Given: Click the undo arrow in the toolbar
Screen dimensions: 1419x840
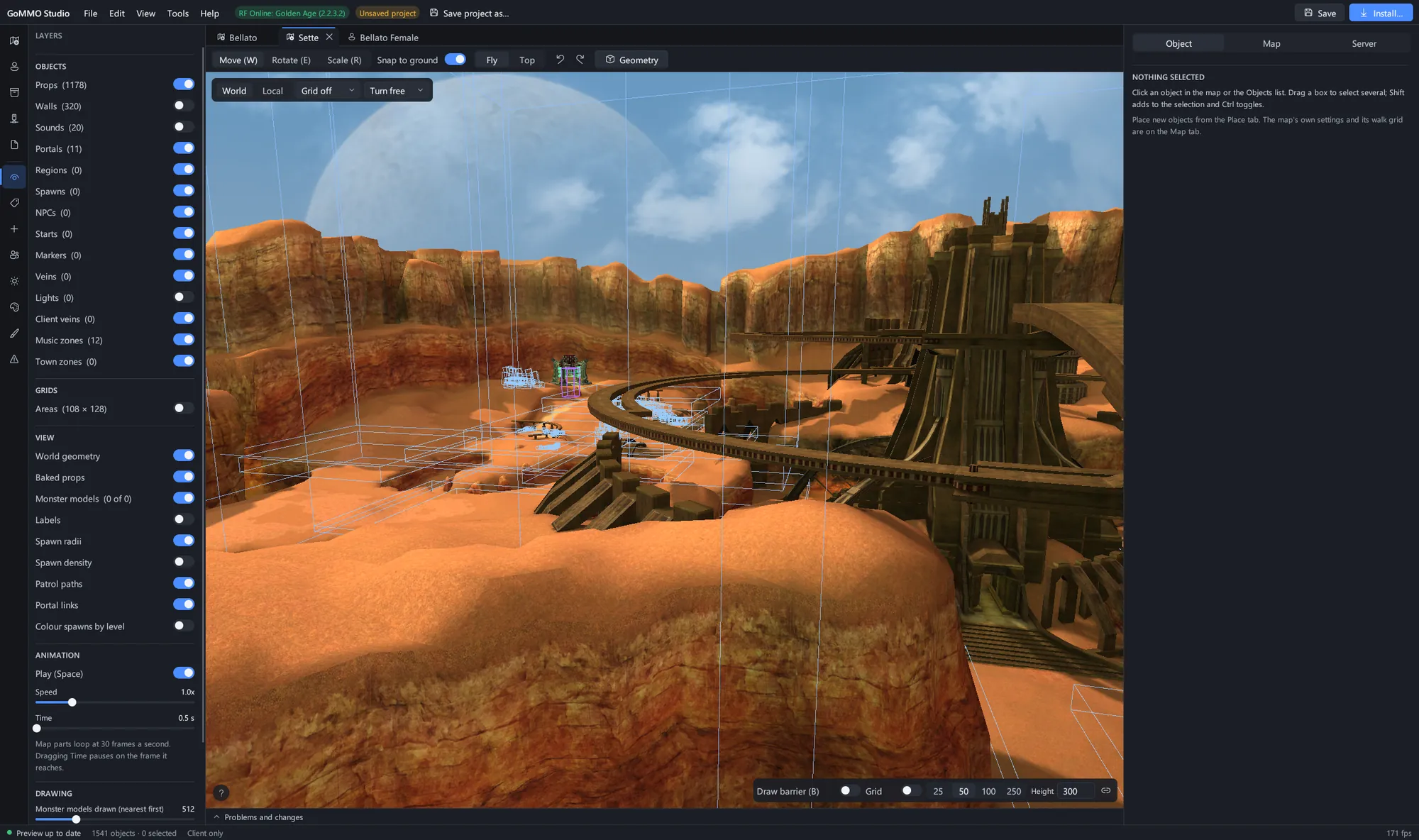Looking at the screenshot, I should (560, 60).
